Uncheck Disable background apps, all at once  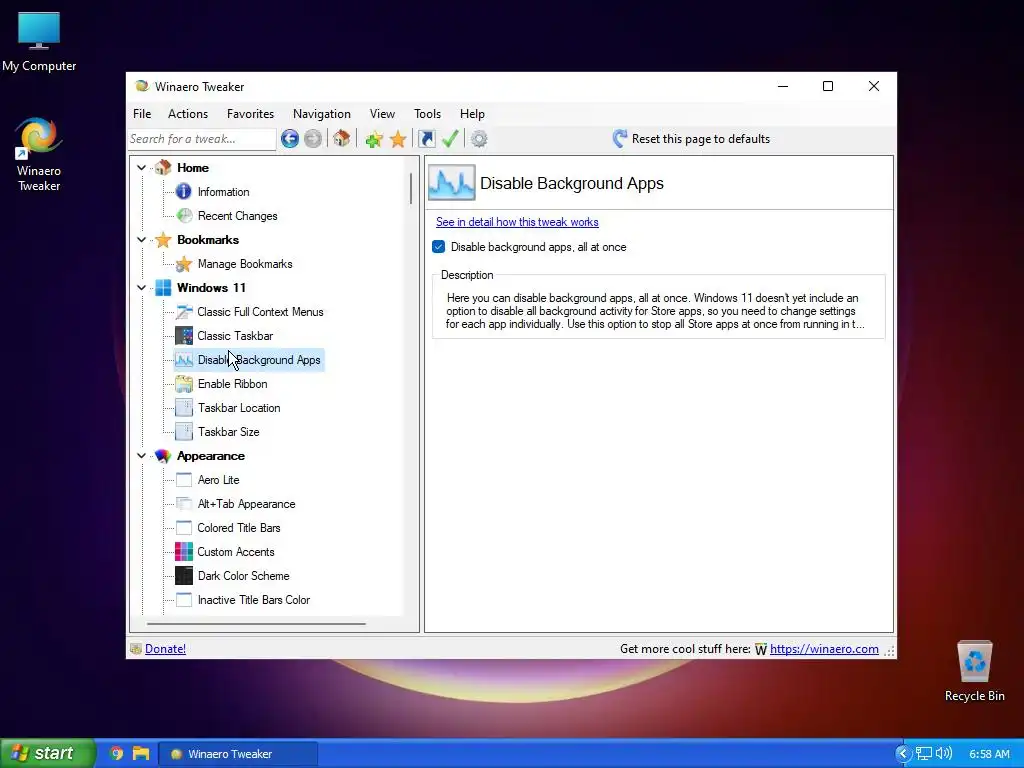coord(439,247)
